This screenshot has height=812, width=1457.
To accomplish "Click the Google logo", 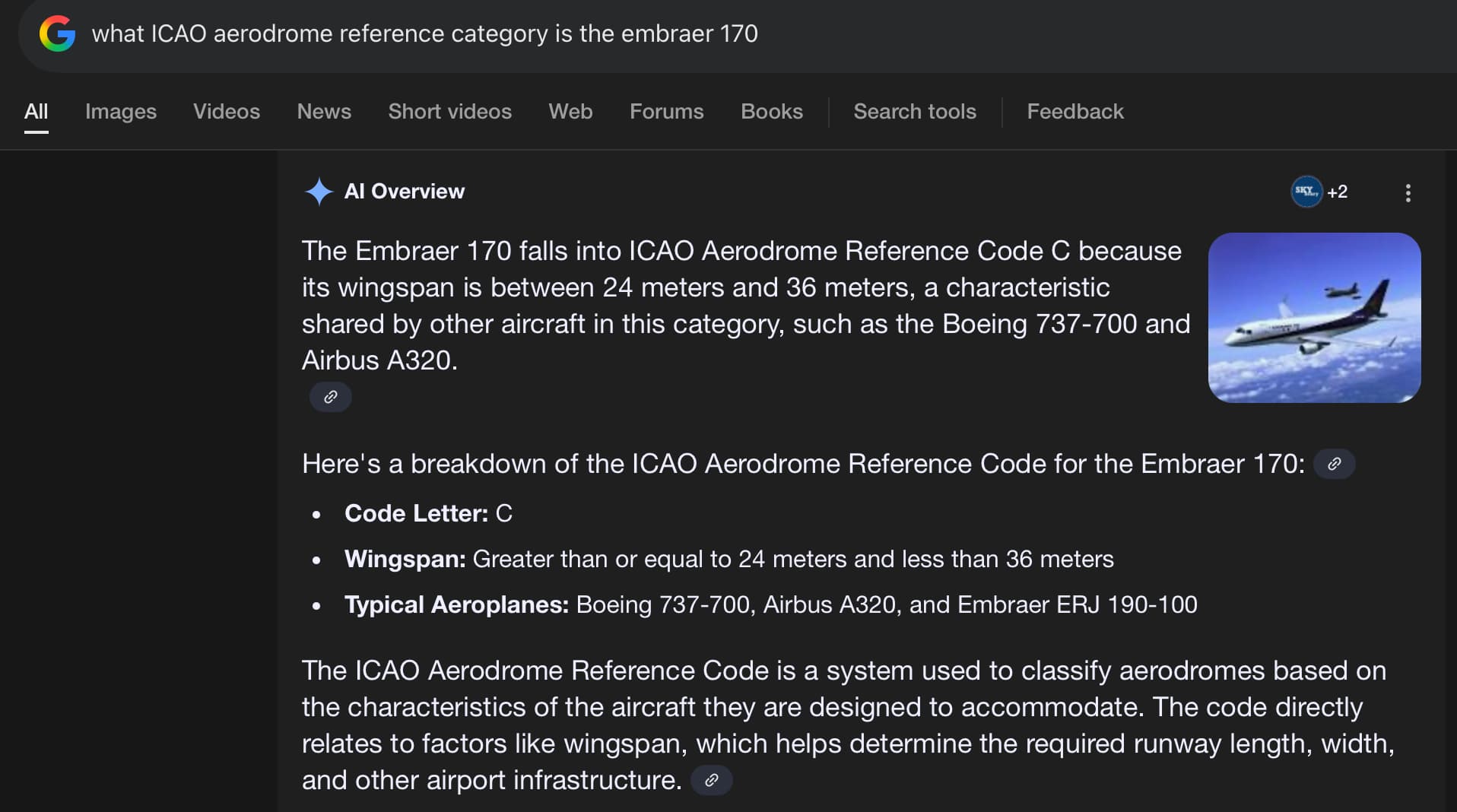I will pos(56,32).
